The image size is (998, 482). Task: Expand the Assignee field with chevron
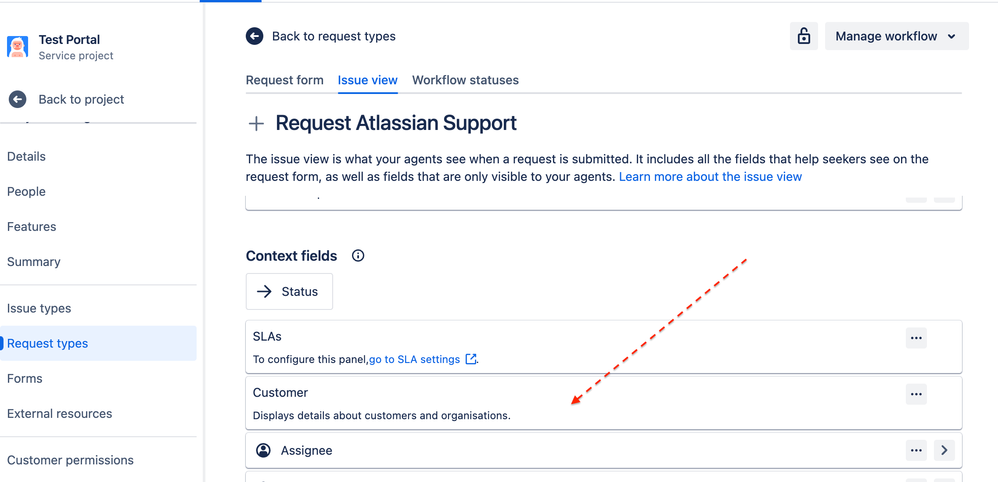(945, 450)
